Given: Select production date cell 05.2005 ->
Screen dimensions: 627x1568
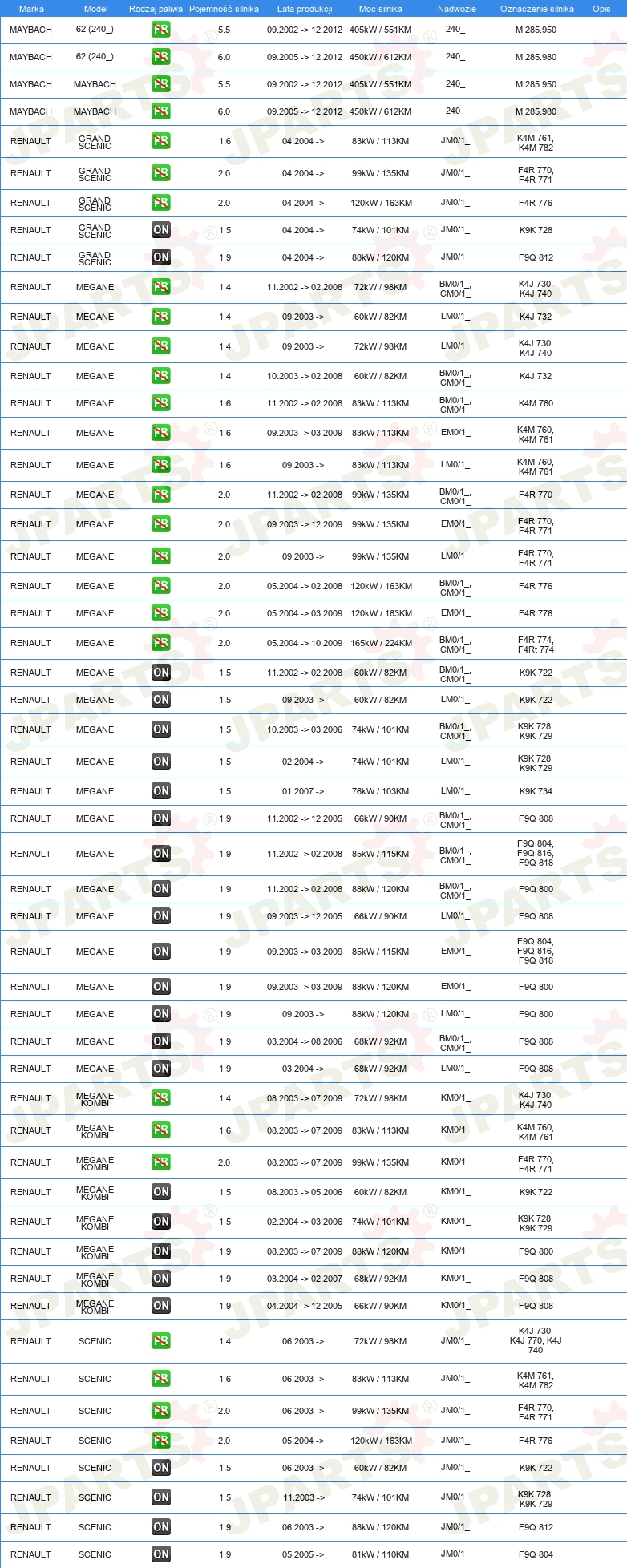Looking at the screenshot, I should 303,1554.
